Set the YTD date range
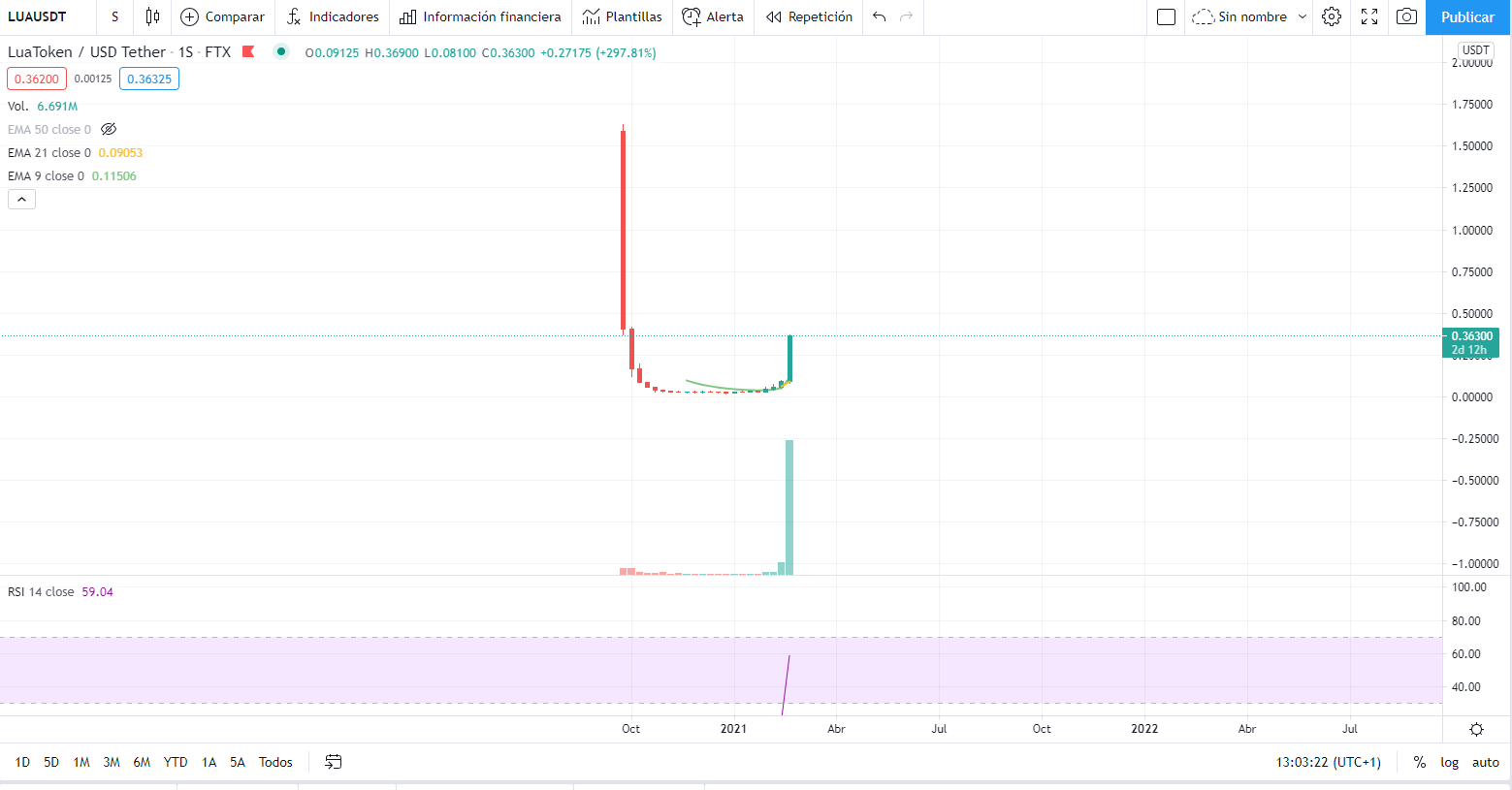1512x790 pixels. [176, 762]
